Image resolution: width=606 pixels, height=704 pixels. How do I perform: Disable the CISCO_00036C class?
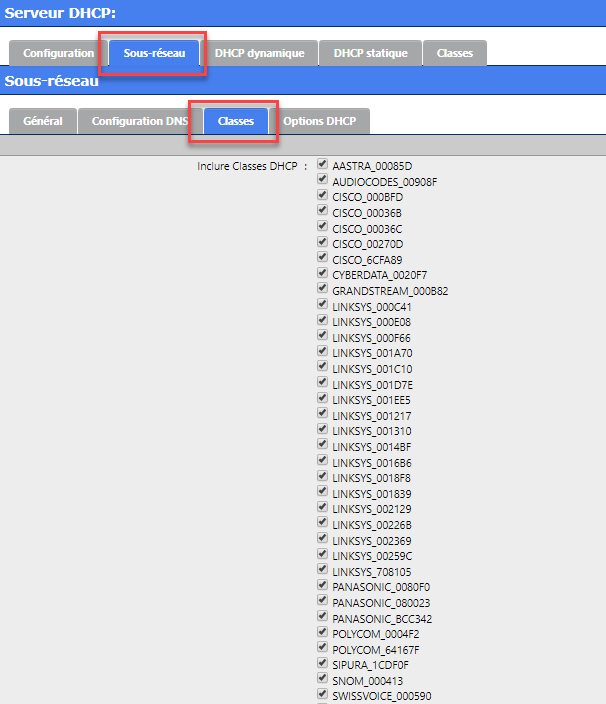point(322,226)
